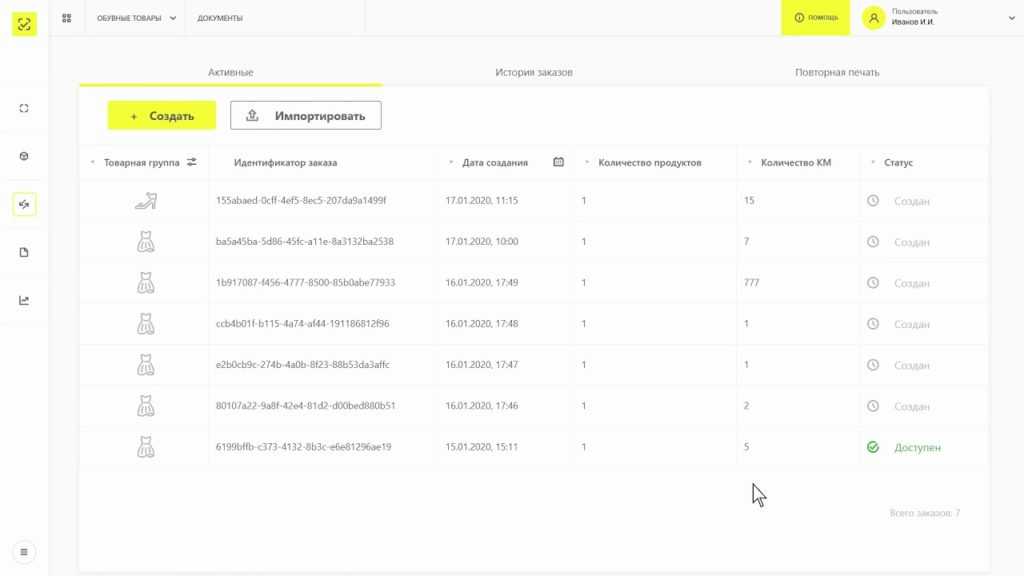1024x576 pixels.
Task: Switch to История заказов tab
Action: click(533, 73)
